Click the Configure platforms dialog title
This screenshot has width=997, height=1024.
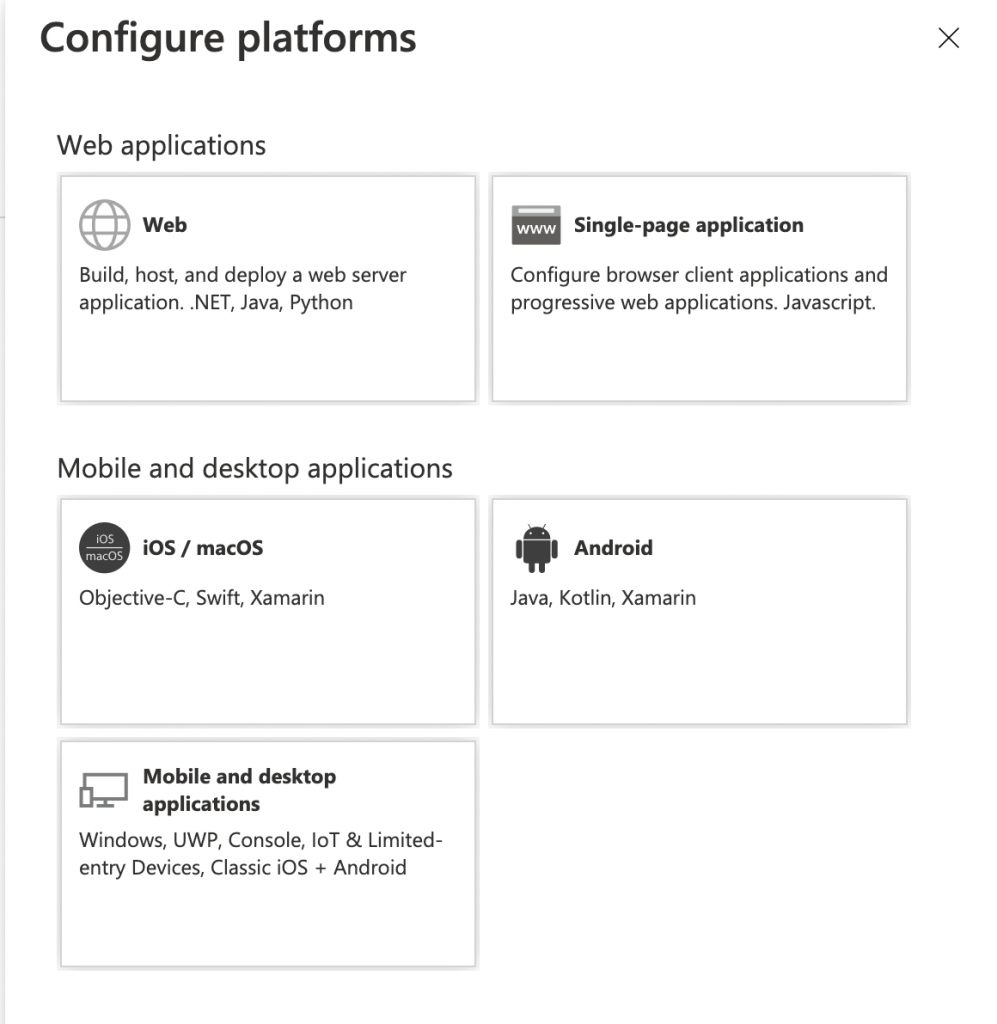(x=227, y=38)
